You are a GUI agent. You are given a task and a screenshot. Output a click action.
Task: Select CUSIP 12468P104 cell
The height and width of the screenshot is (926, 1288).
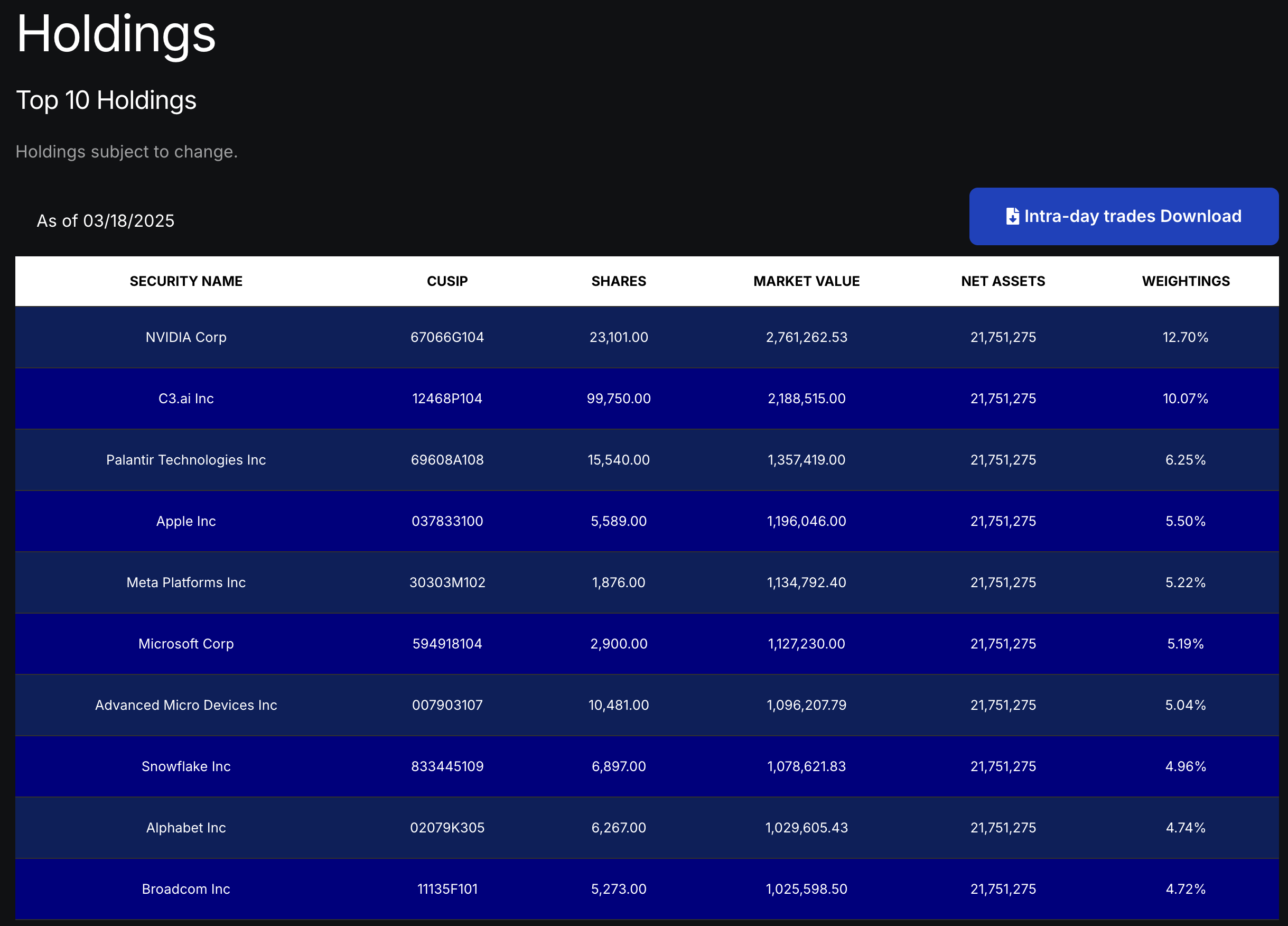point(447,399)
